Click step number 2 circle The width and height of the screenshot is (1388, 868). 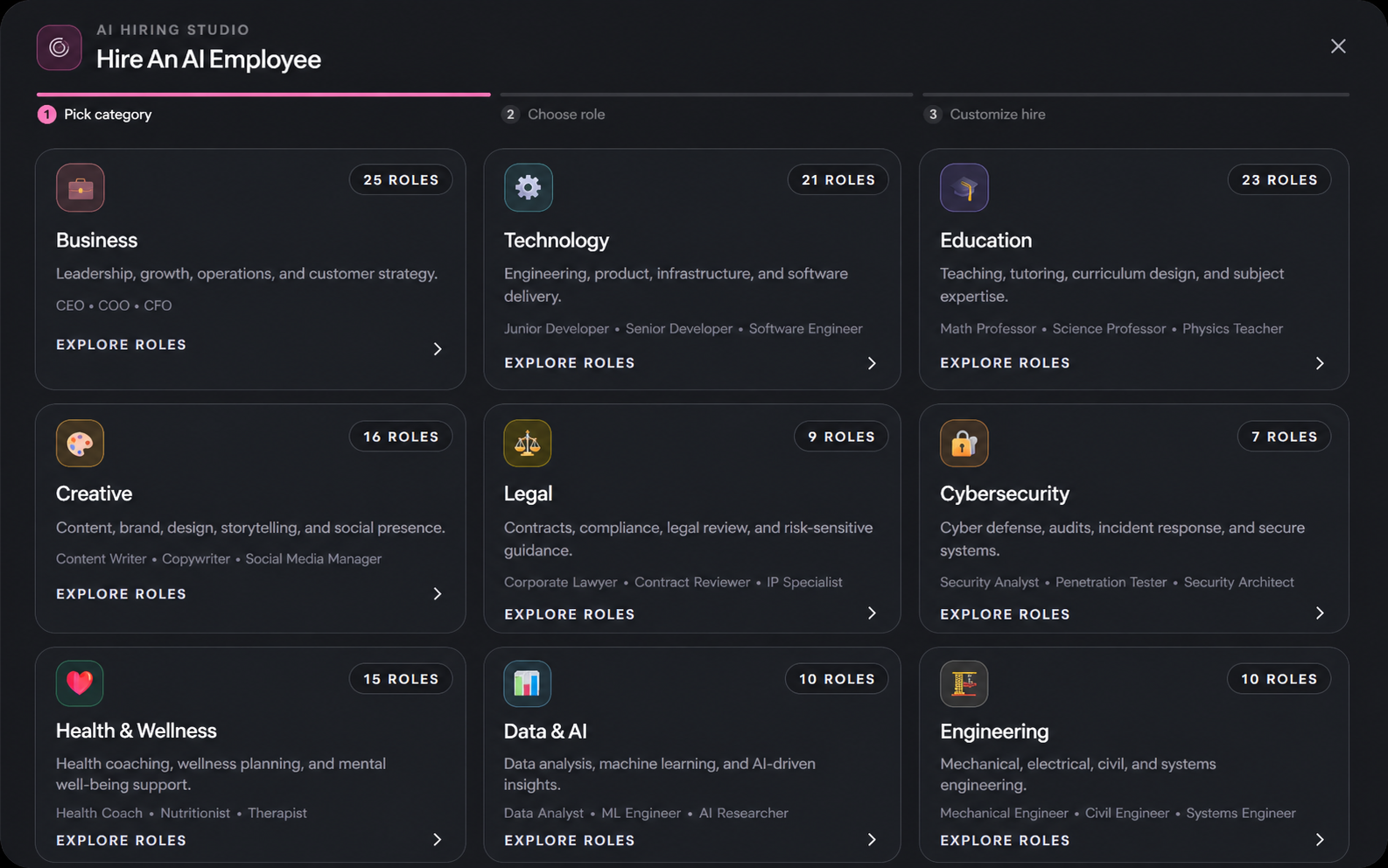tap(510, 115)
